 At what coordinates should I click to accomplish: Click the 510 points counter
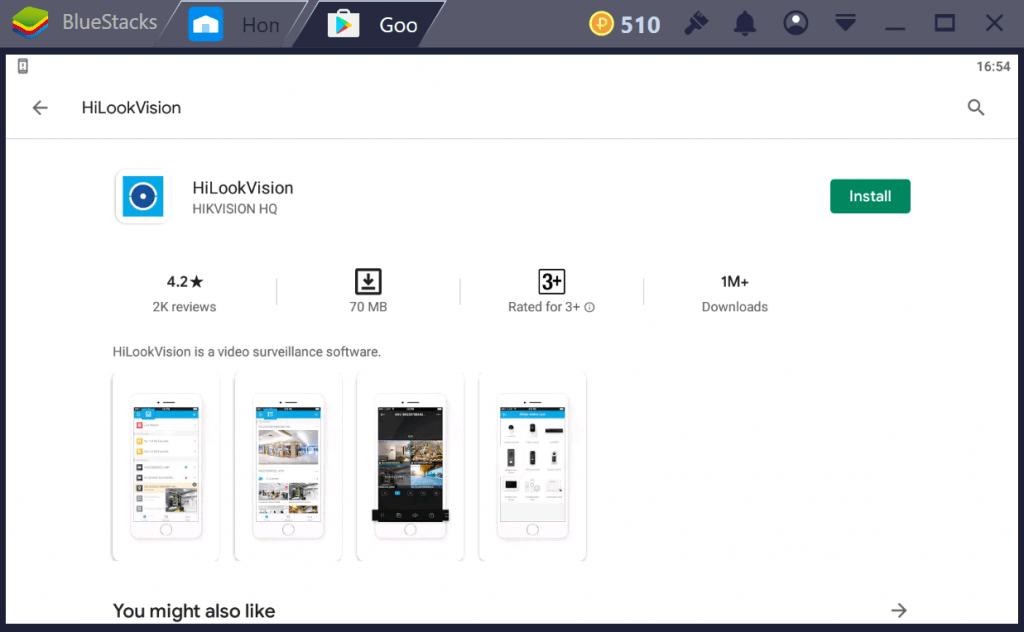(x=640, y=25)
